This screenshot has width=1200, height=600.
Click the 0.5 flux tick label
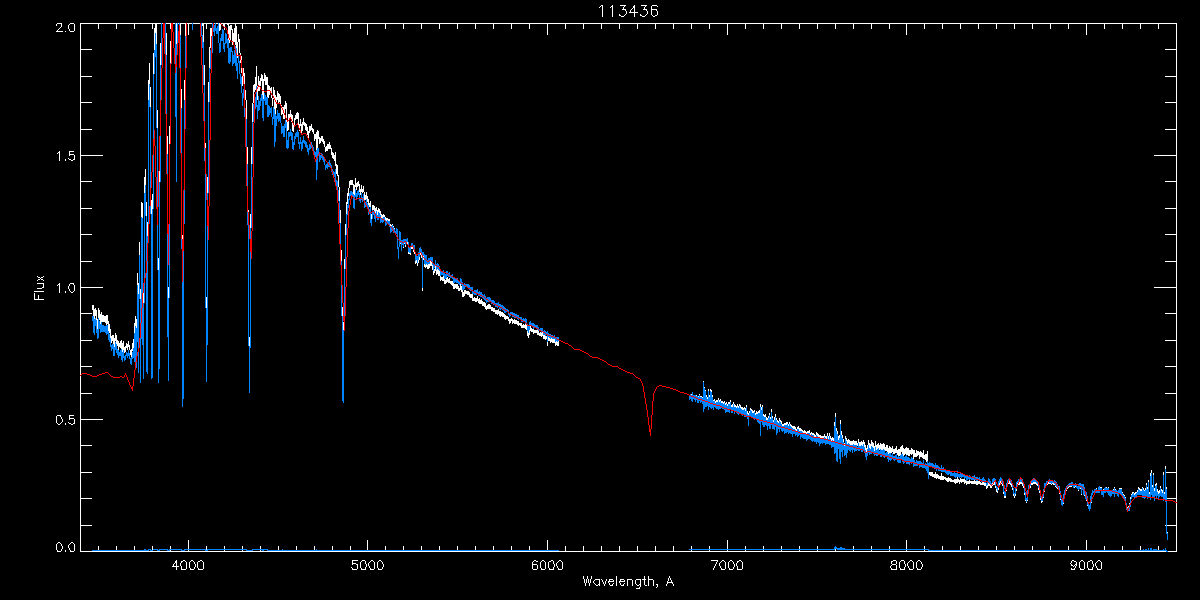[65, 419]
